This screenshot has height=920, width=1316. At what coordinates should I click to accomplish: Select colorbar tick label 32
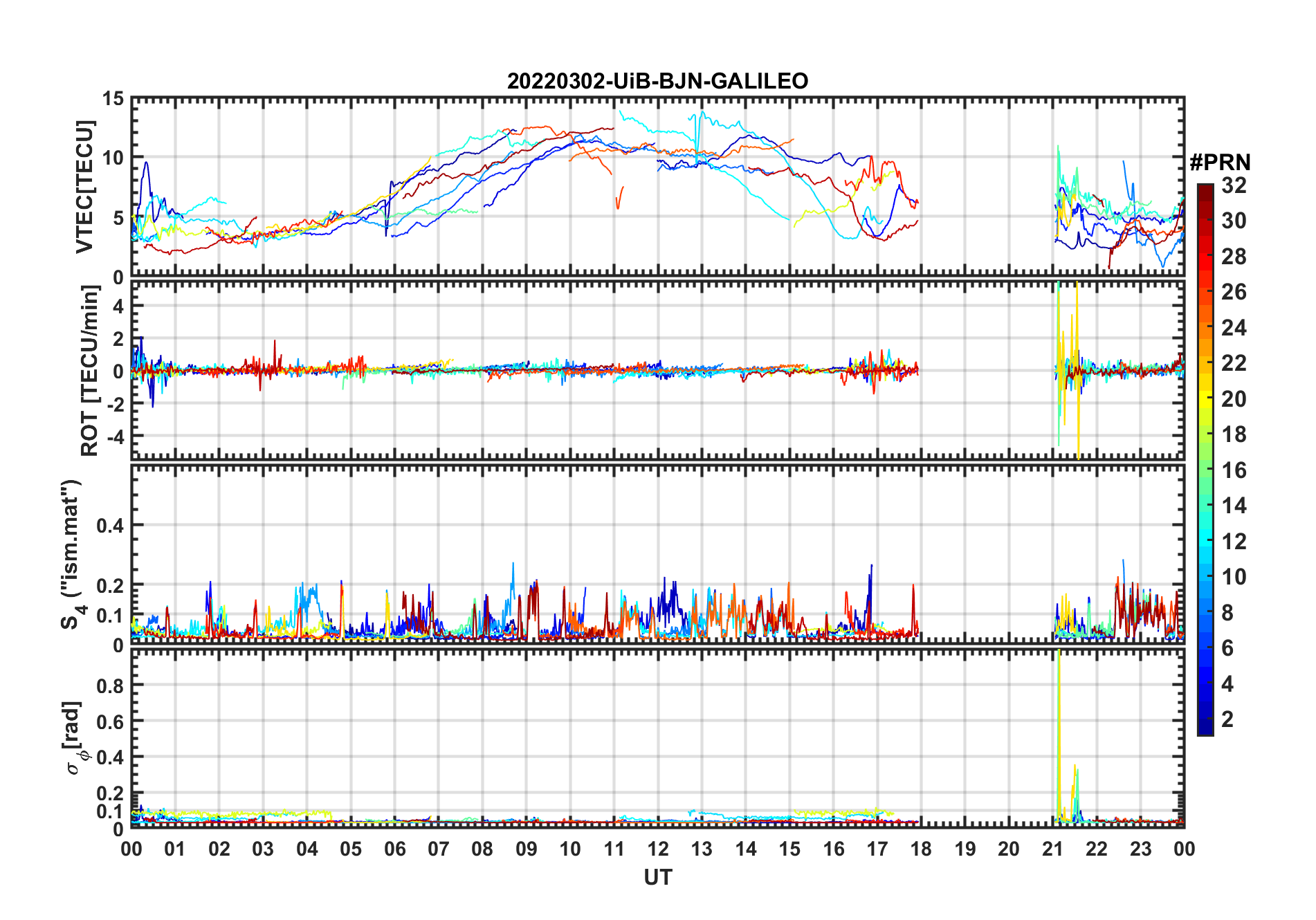[x=1234, y=185]
